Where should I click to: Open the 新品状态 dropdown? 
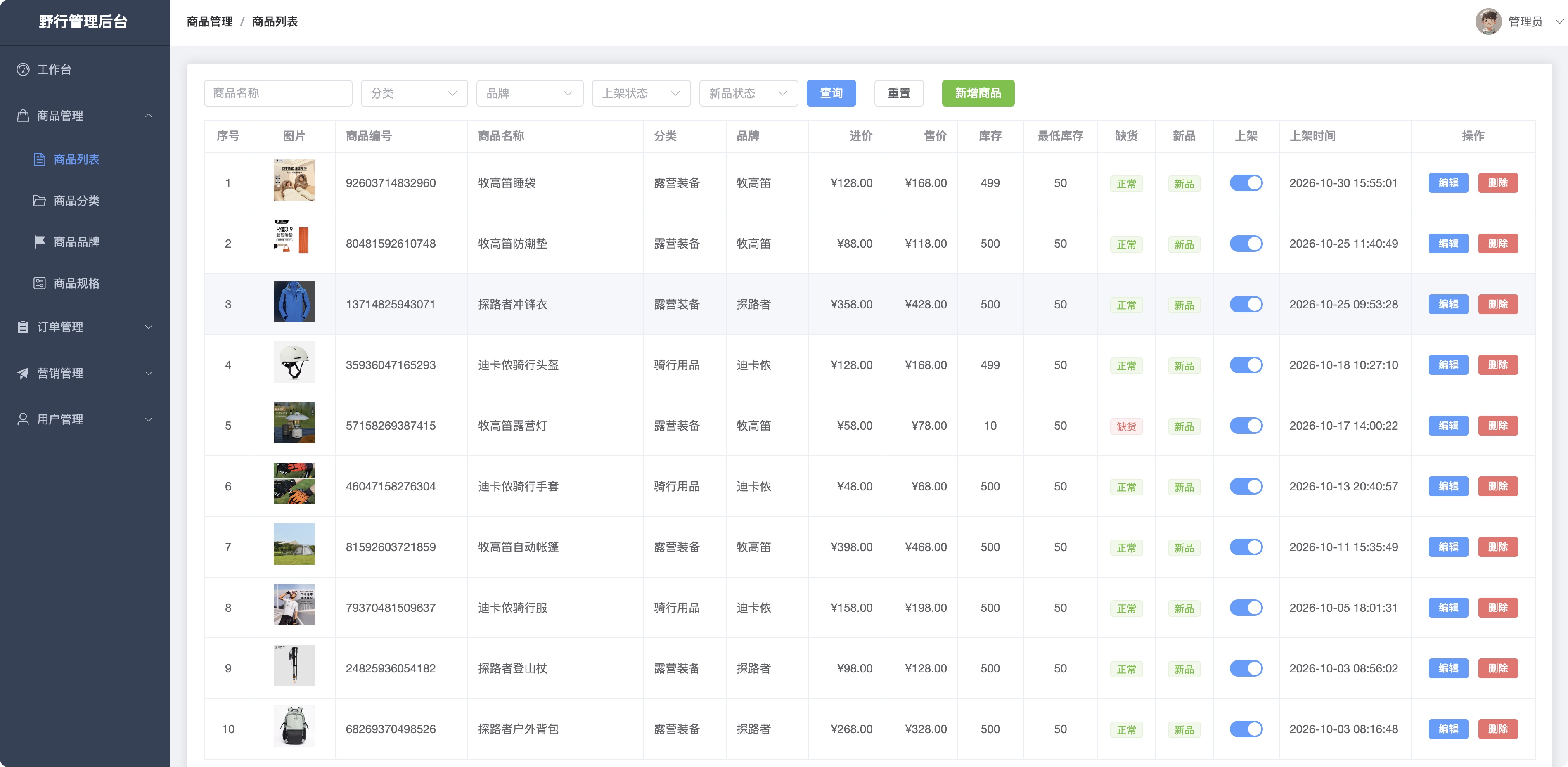748,93
